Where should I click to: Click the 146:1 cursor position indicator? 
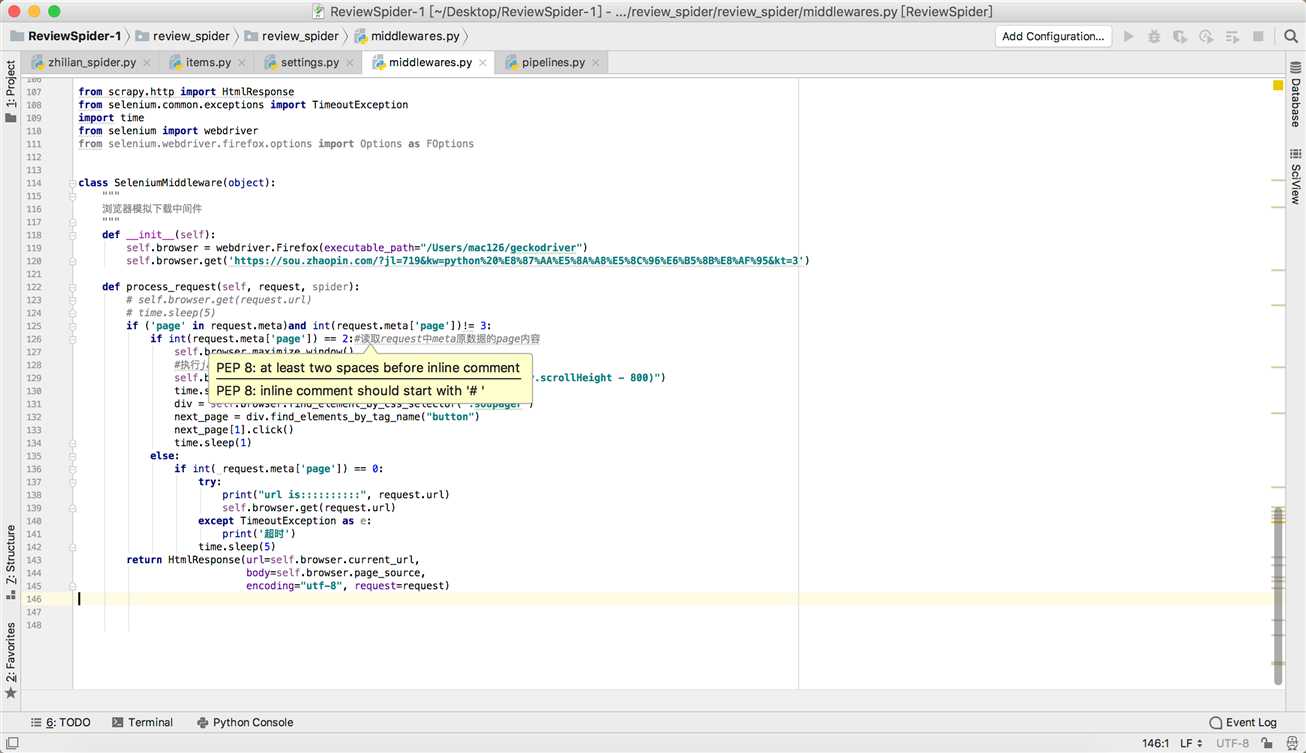[x=1155, y=744]
